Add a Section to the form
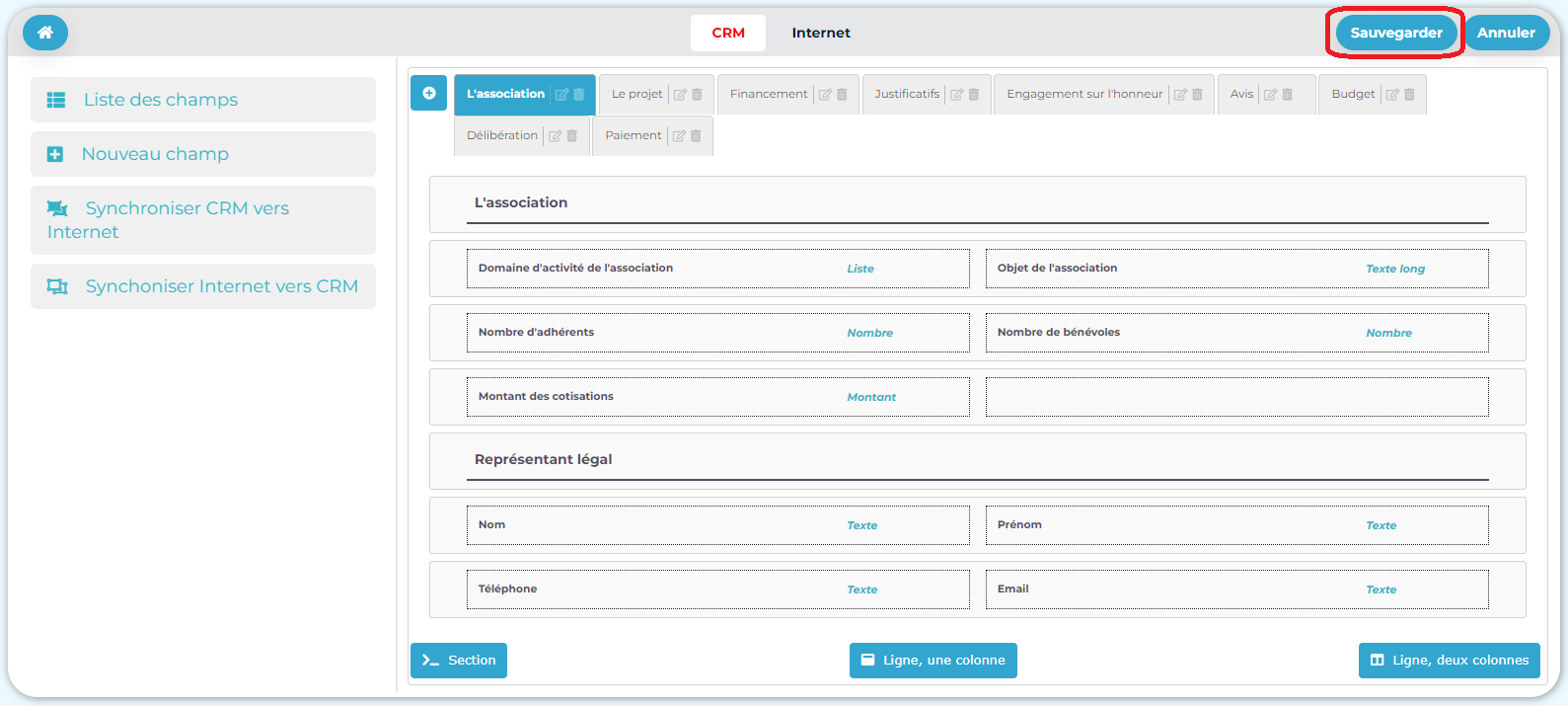 coord(459,661)
